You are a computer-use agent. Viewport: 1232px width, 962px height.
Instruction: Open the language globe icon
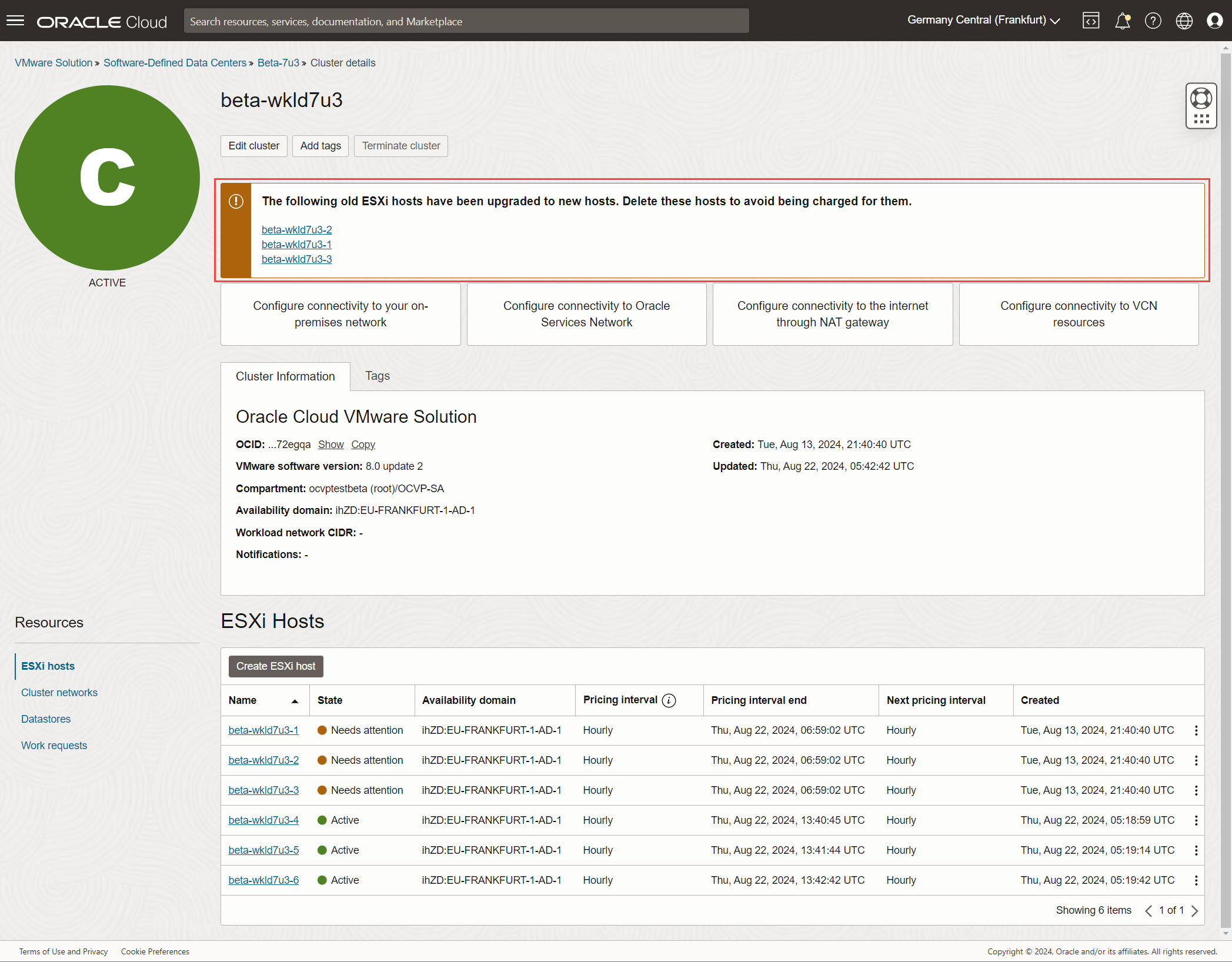(1184, 21)
